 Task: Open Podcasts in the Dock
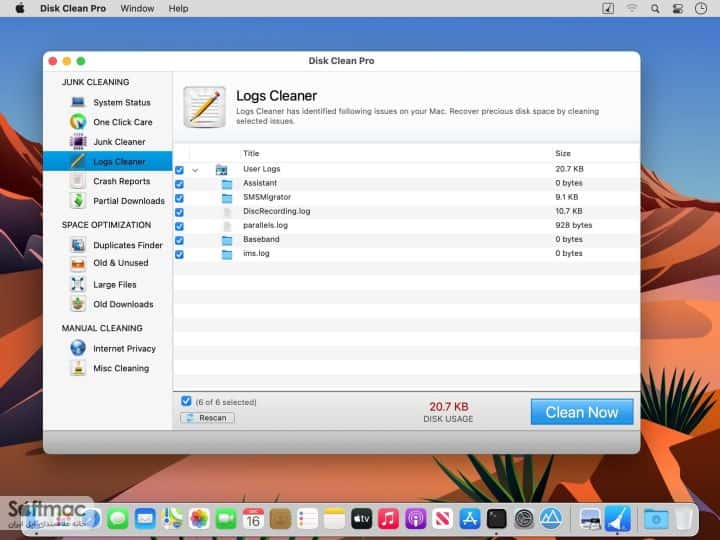pos(415,519)
